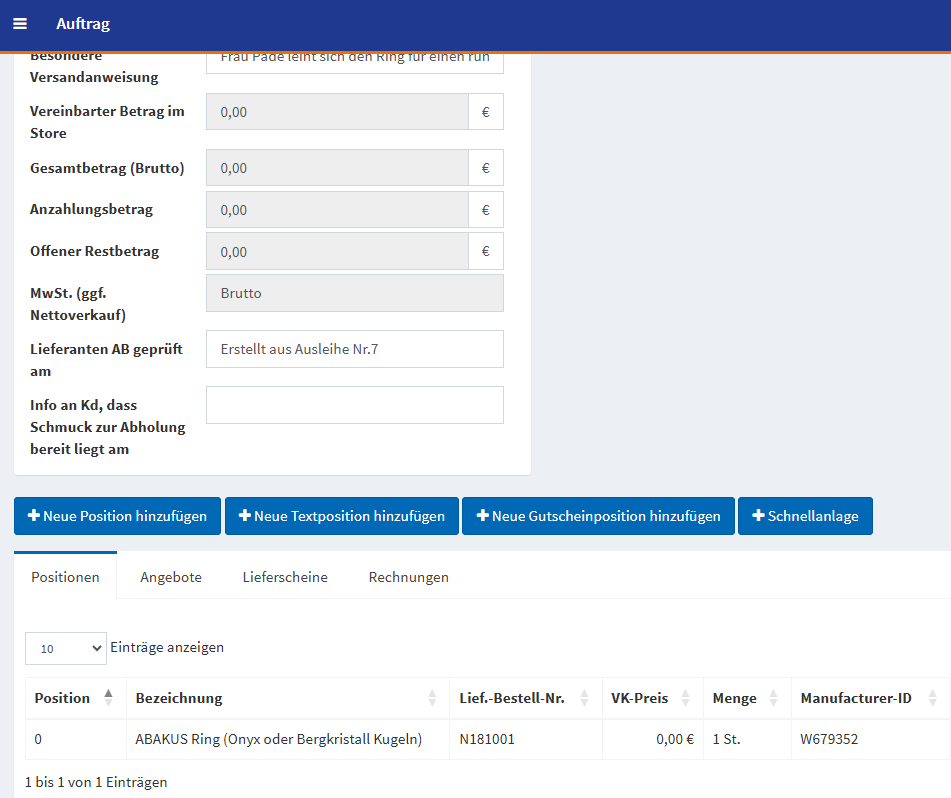Screen dimensions: 951x798
Task: Select the Positionen tab
Action: (x=65, y=577)
